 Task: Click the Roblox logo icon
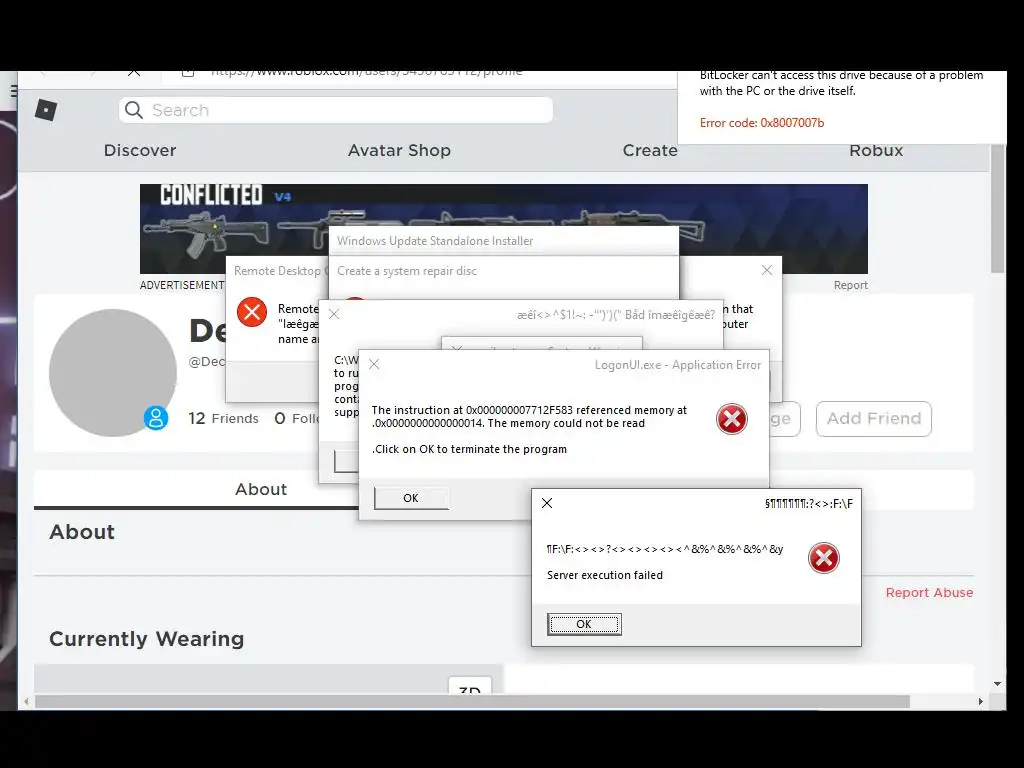(46, 110)
